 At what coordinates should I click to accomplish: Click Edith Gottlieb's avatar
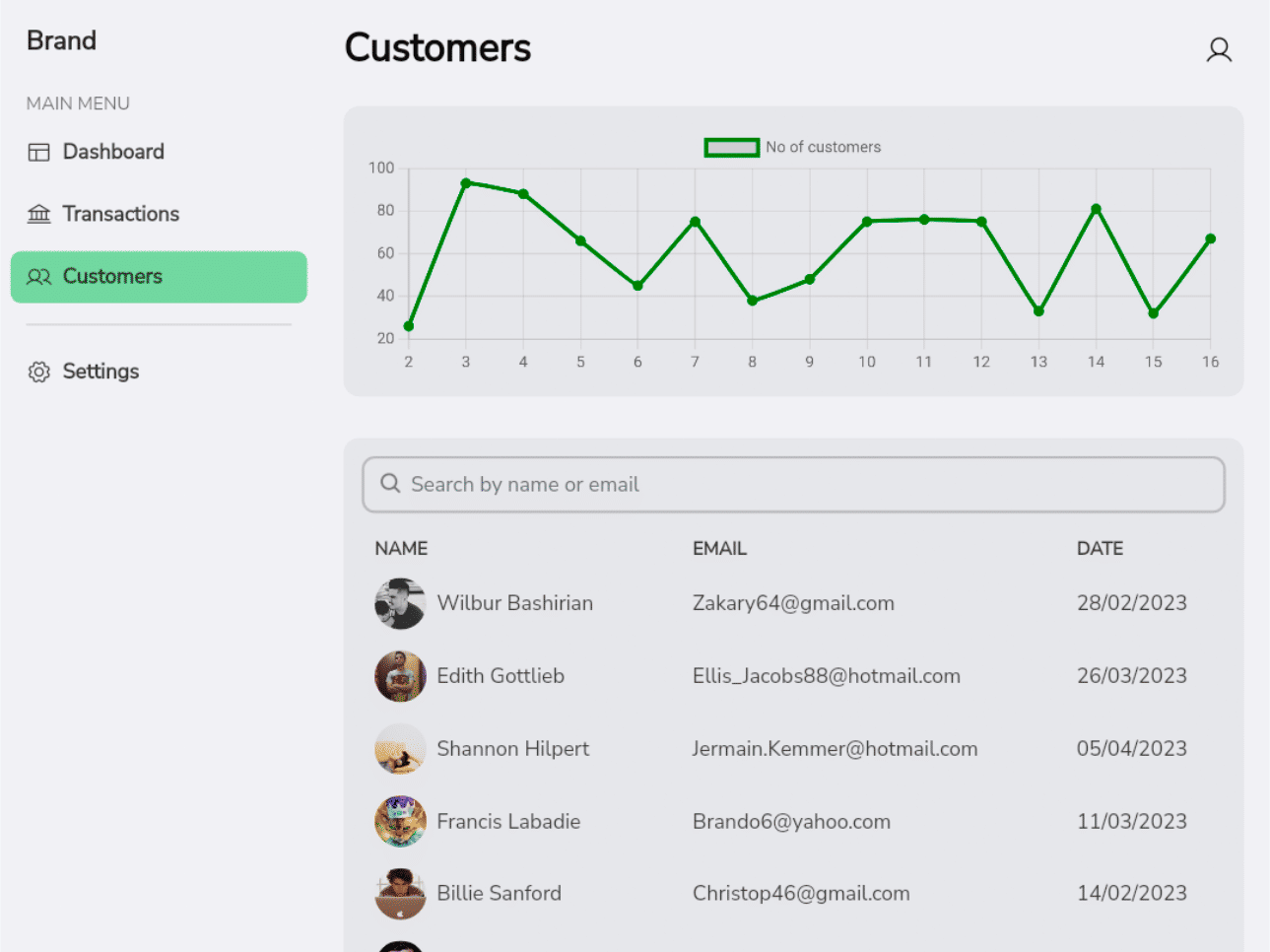point(400,676)
